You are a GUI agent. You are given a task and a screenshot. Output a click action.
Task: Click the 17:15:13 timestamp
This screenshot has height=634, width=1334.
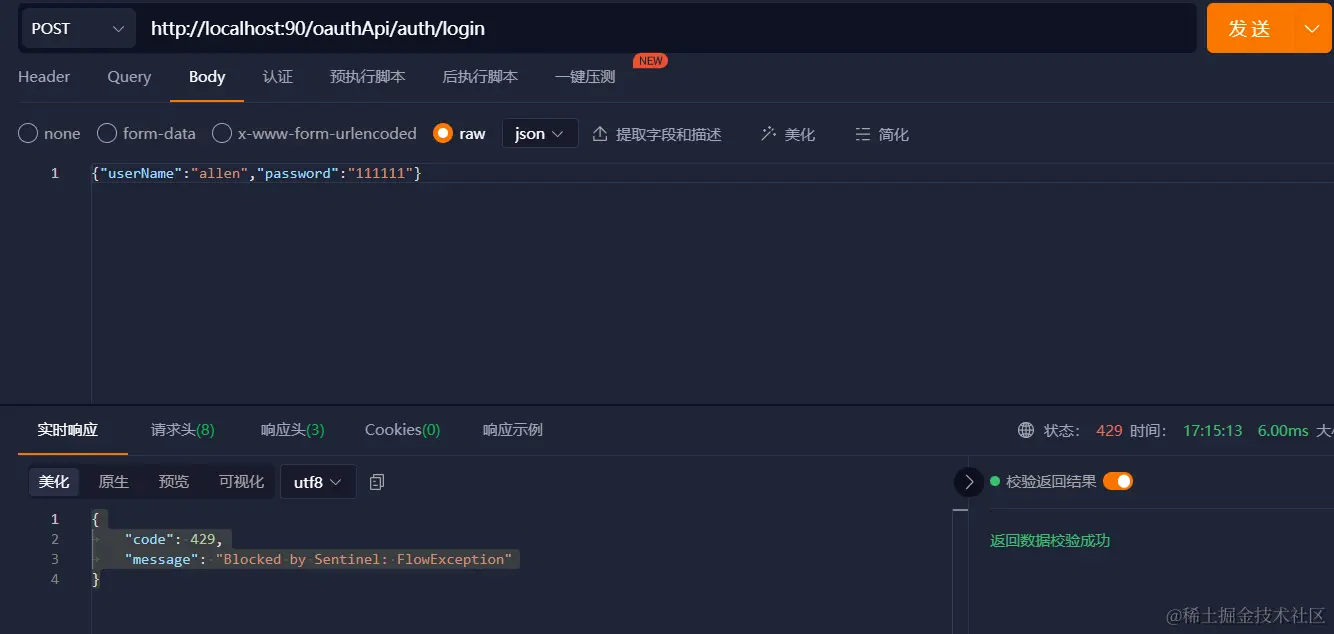(x=1213, y=430)
